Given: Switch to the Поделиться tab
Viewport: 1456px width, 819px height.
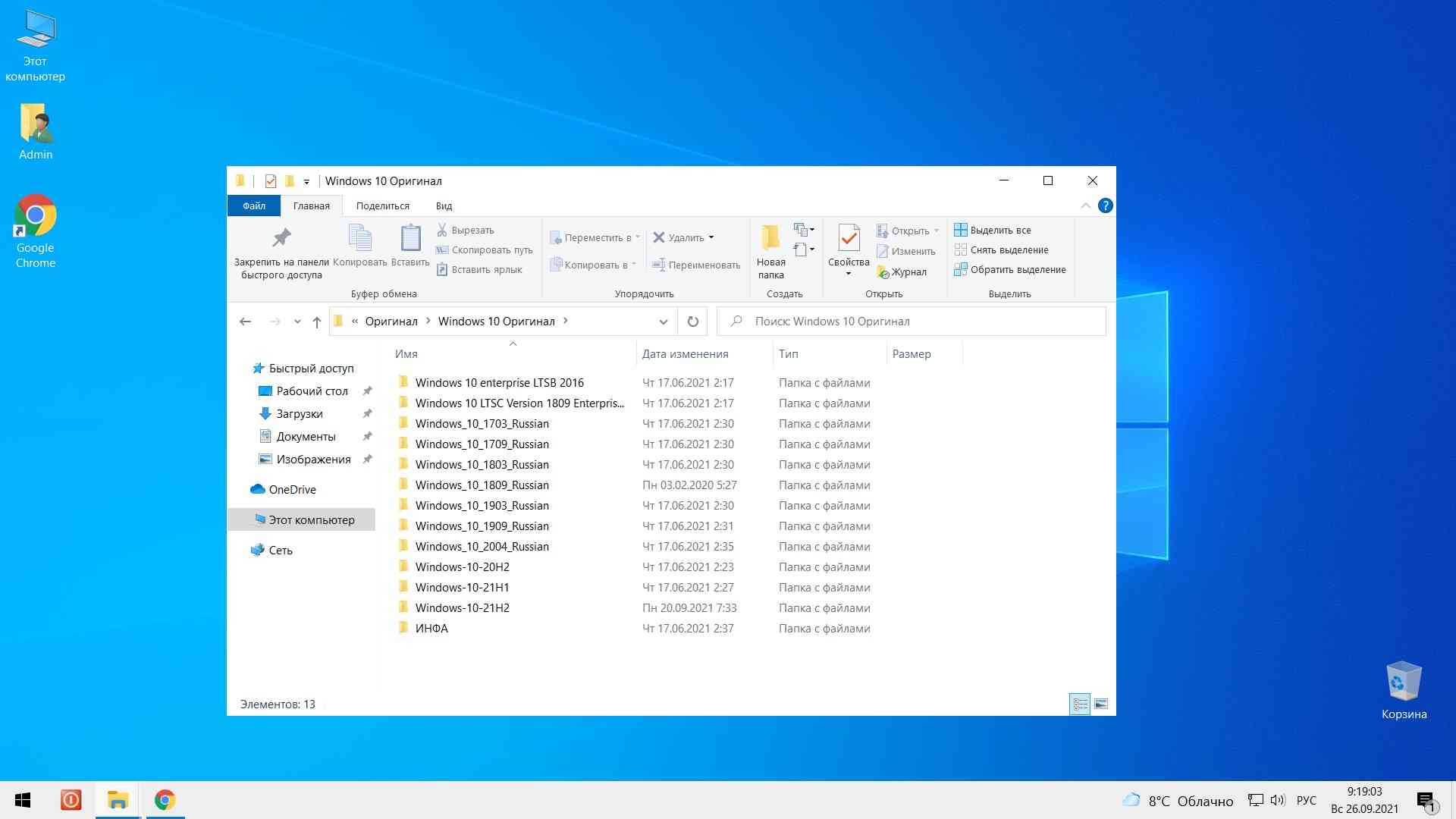Looking at the screenshot, I should [x=383, y=206].
